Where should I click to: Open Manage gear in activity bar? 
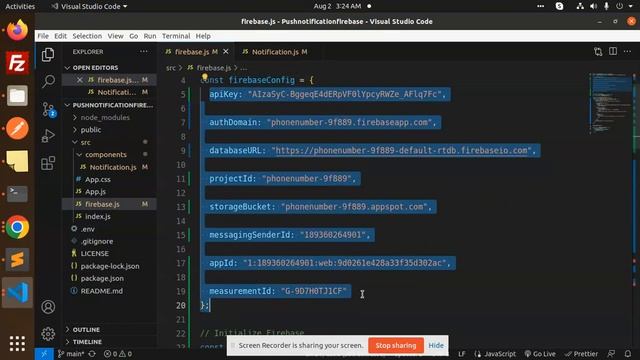click(48, 334)
